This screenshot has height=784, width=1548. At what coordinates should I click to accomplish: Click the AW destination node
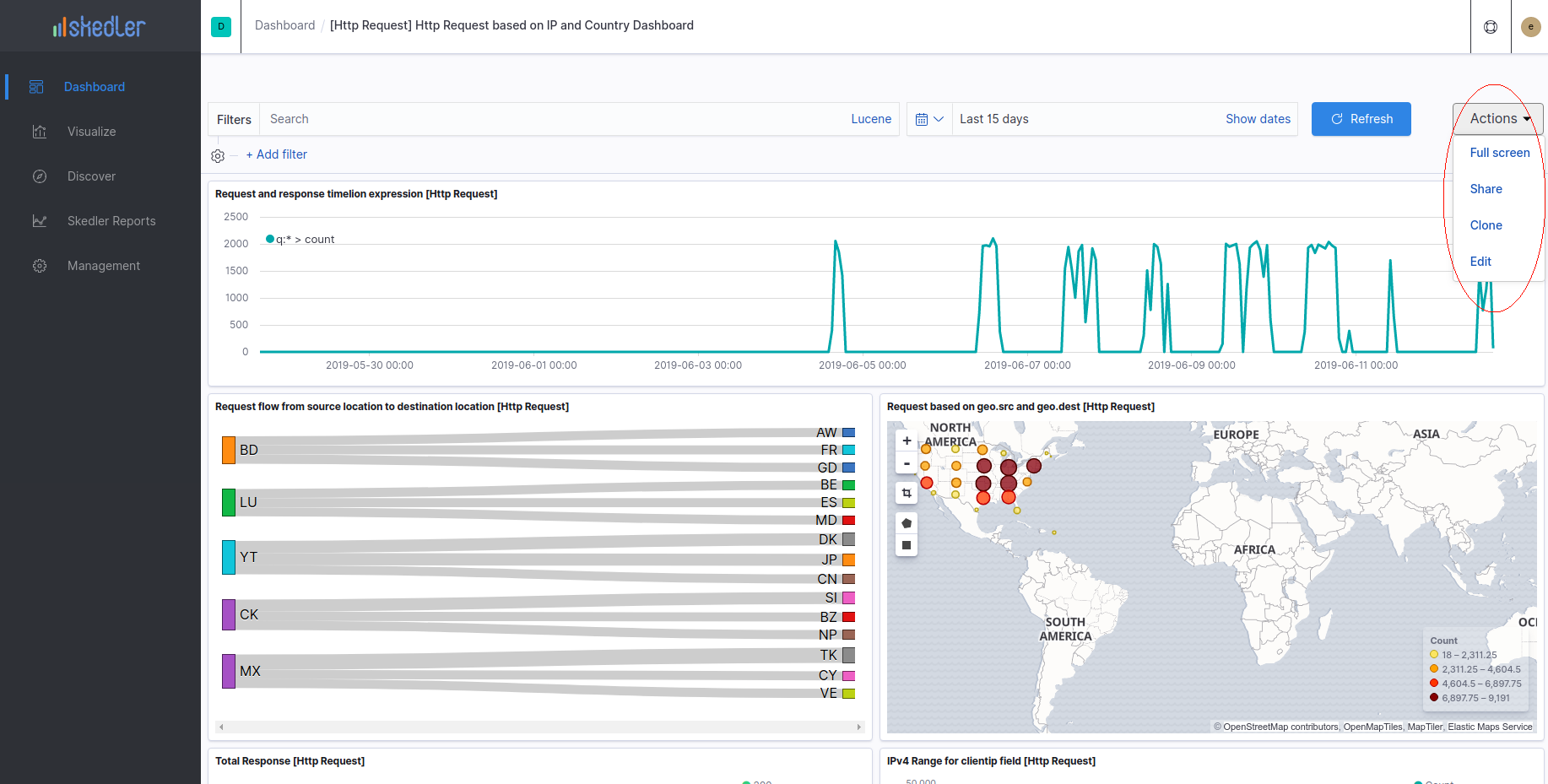click(x=848, y=432)
